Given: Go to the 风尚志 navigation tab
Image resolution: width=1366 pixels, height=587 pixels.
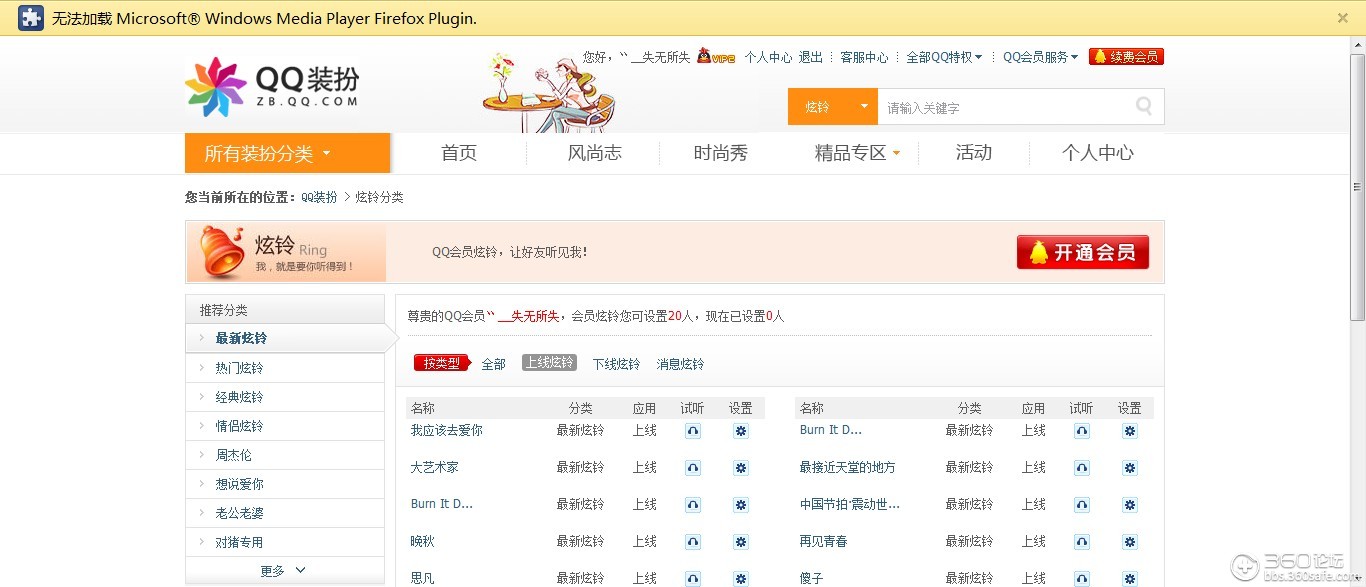Looking at the screenshot, I should [594, 153].
